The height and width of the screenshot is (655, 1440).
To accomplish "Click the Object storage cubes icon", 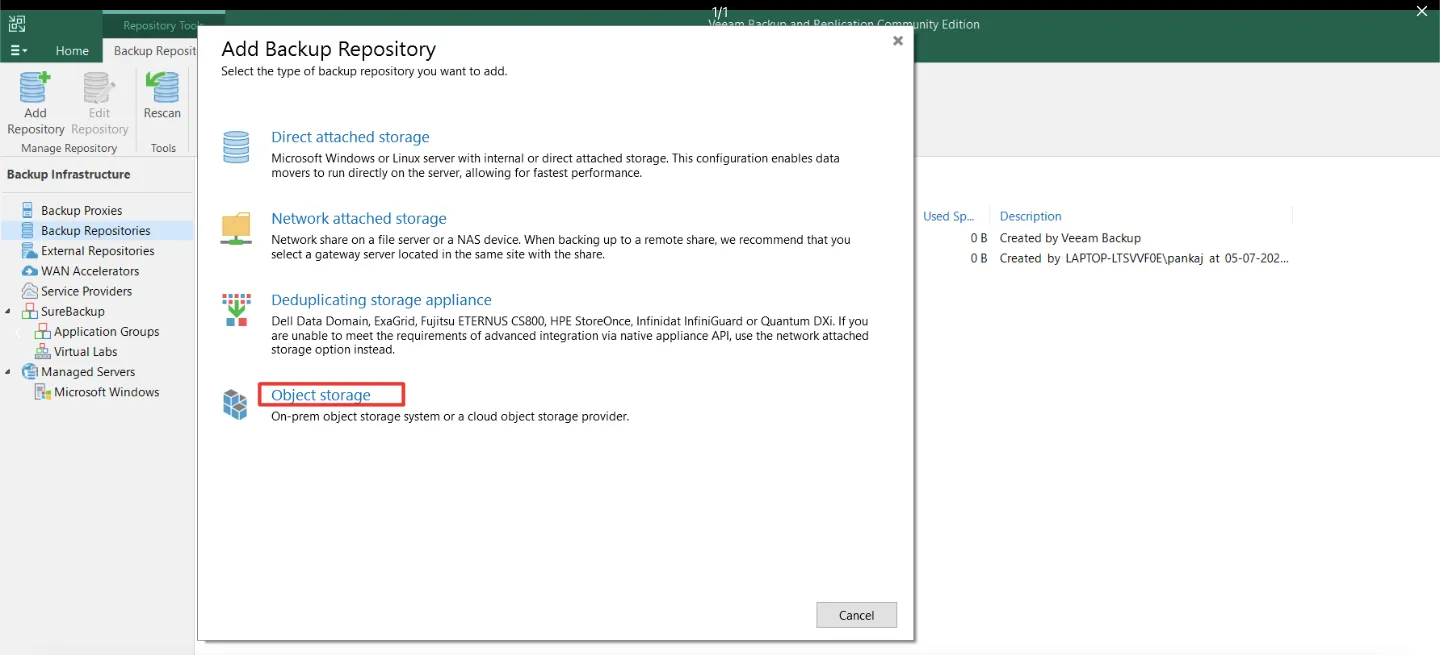I will click(236, 405).
